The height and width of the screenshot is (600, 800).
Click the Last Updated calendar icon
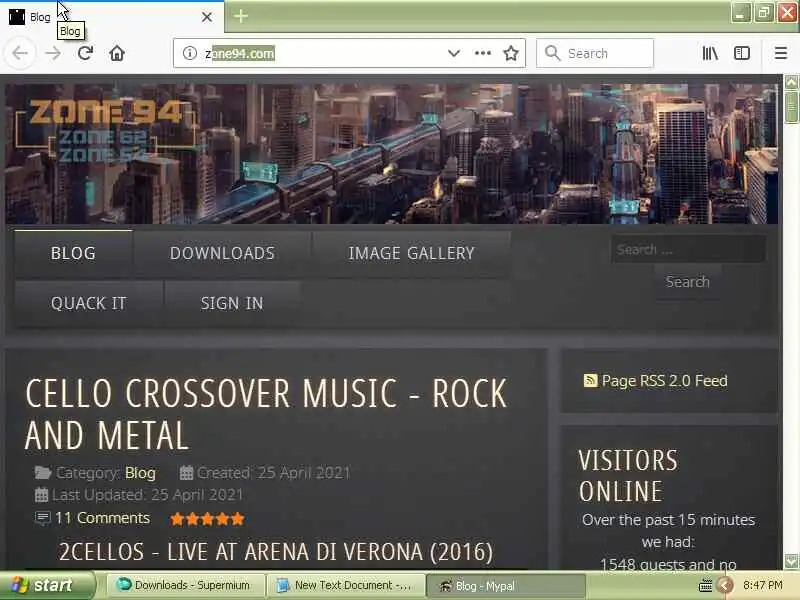41,495
